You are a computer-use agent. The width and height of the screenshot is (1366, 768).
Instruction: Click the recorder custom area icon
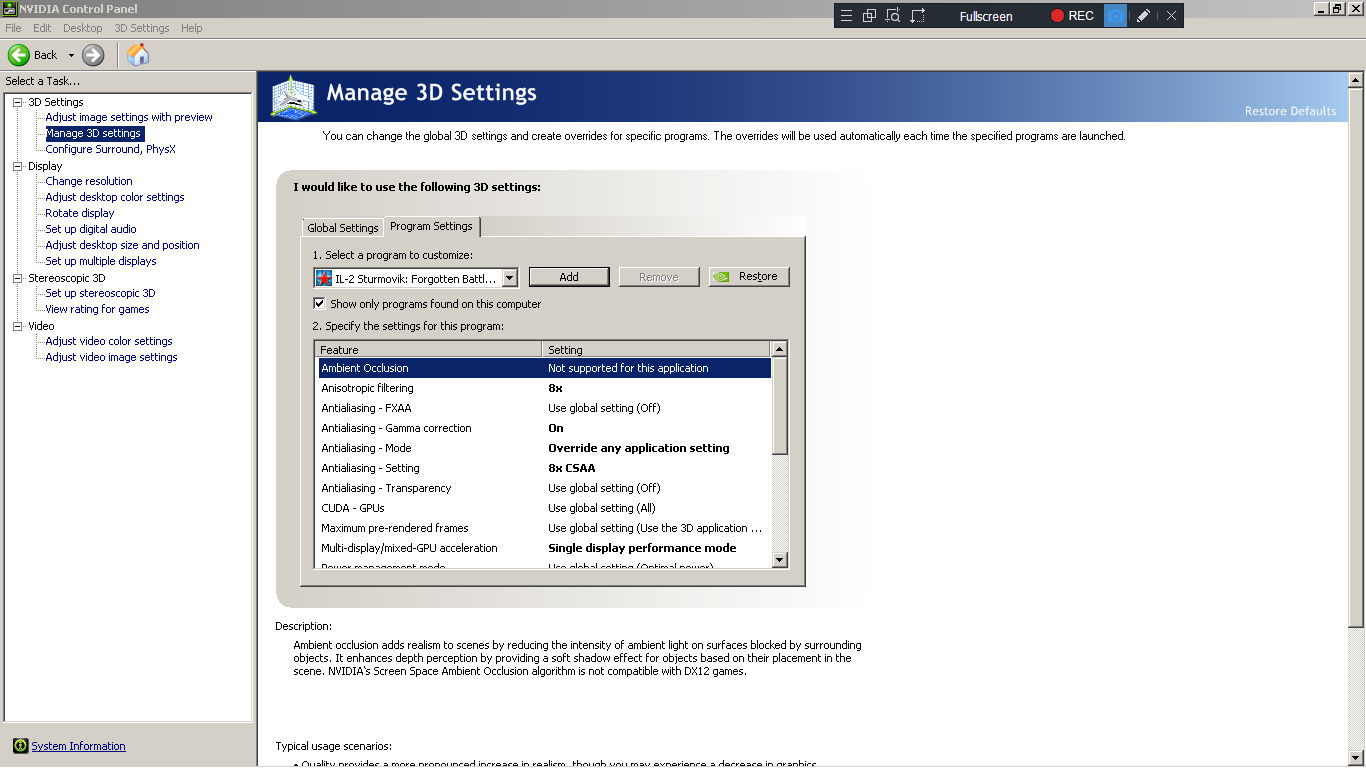click(x=917, y=16)
